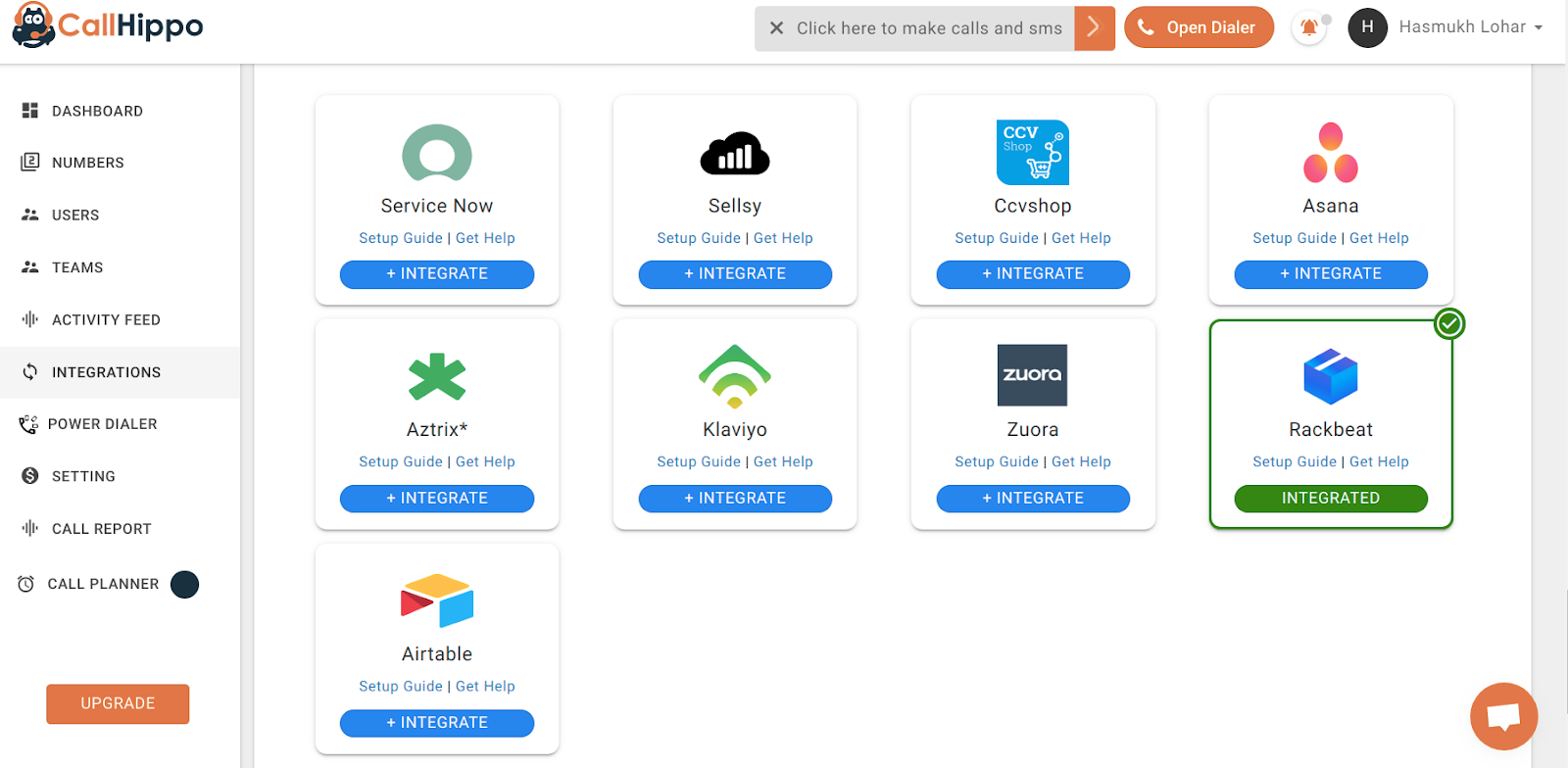This screenshot has width=1568, height=768.
Task: Open the Dashboard menu item
Action: 120,111
